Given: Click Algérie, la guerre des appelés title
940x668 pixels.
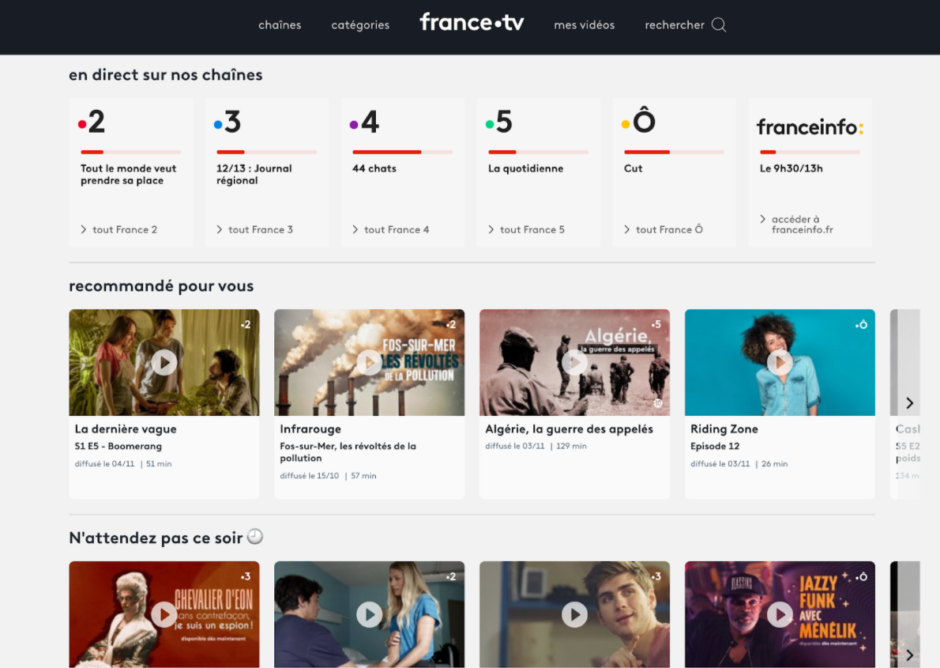Looking at the screenshot, I should click(x=569, y=429).
